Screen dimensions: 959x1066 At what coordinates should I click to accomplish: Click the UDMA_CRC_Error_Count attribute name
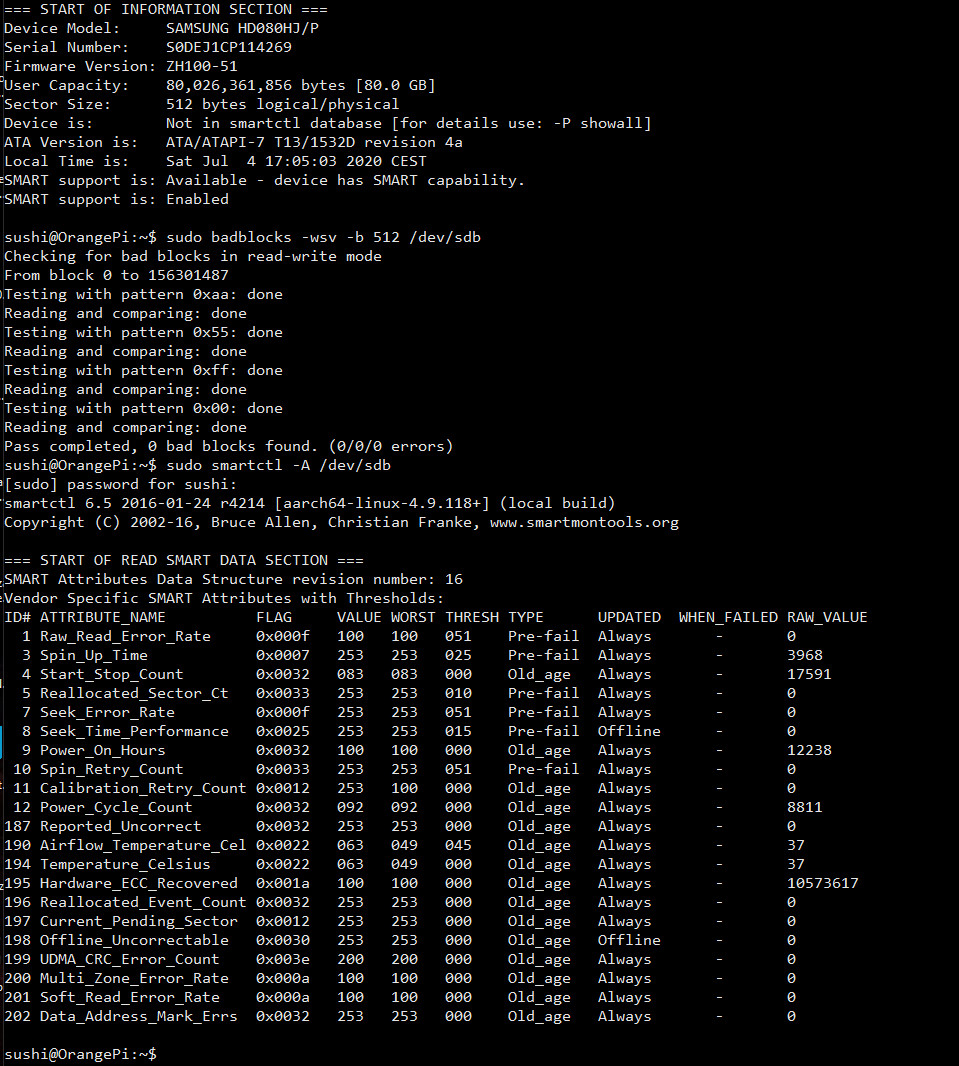point(129,959)
